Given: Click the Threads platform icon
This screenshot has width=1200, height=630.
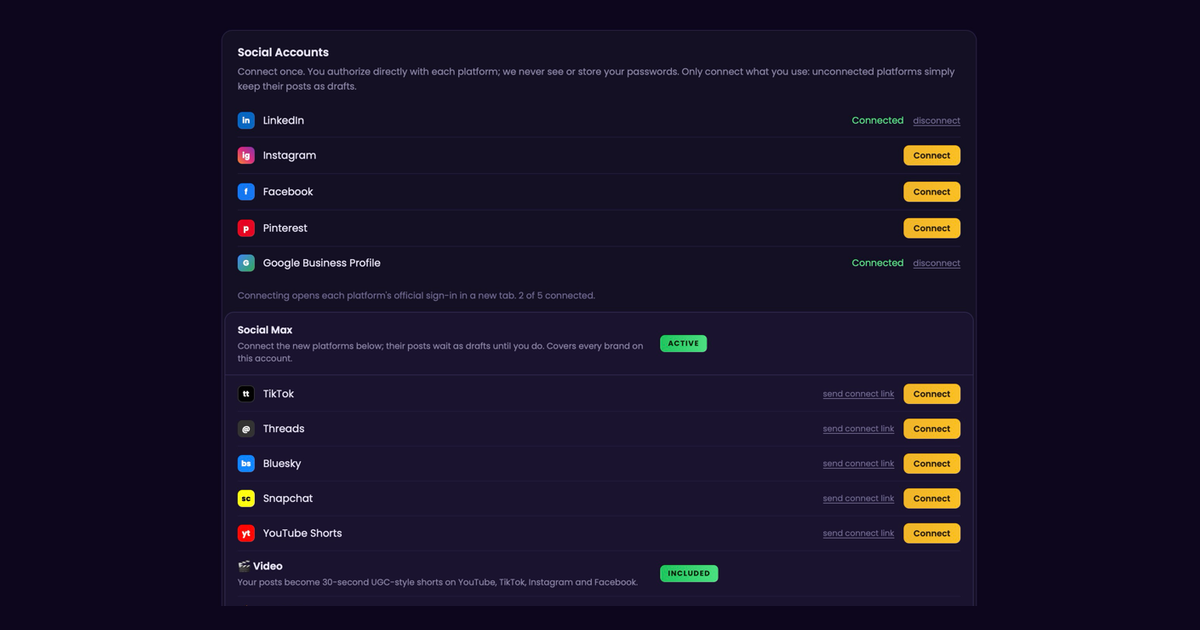Looking at the screenshot, I should point(246,429).
